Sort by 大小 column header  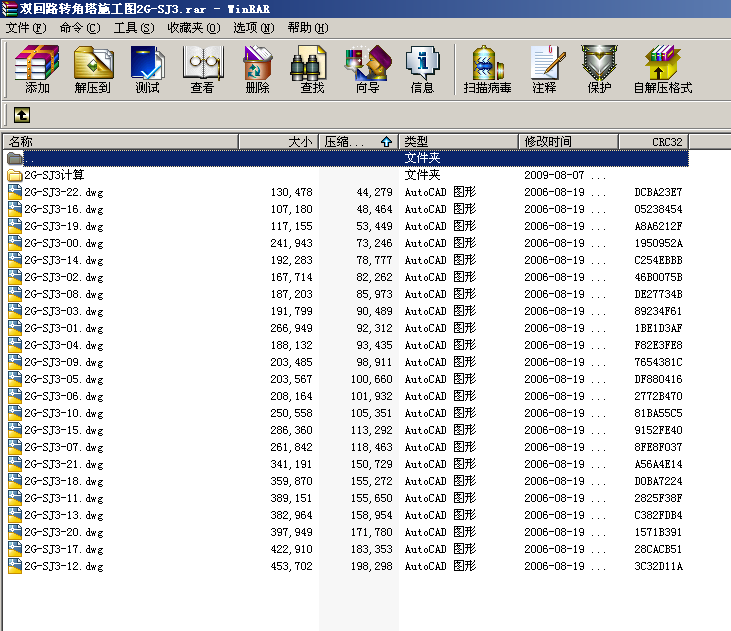pos(278,141)
